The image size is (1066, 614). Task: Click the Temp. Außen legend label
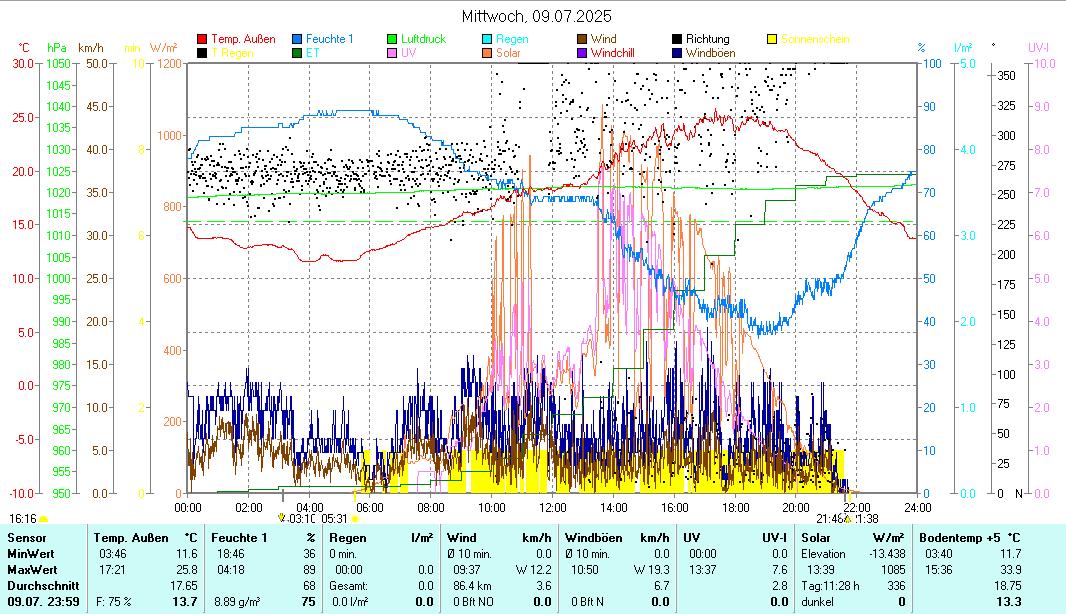point(243,39)
